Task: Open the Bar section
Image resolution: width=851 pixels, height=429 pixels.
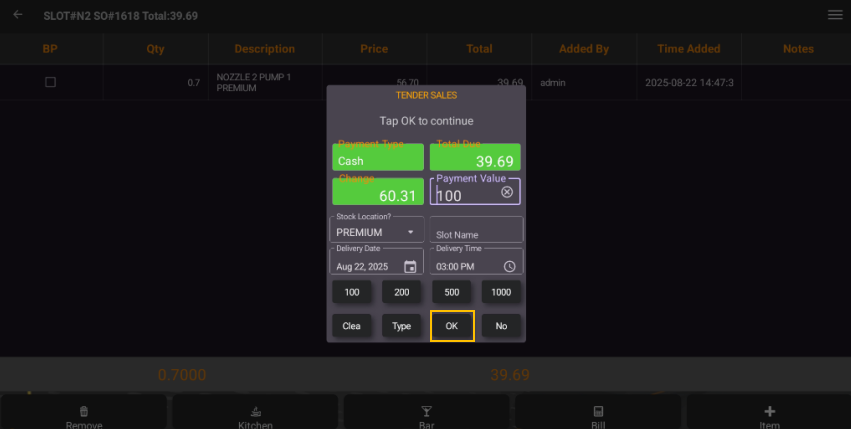Action: pyautogui.click(x=426, y=411)
